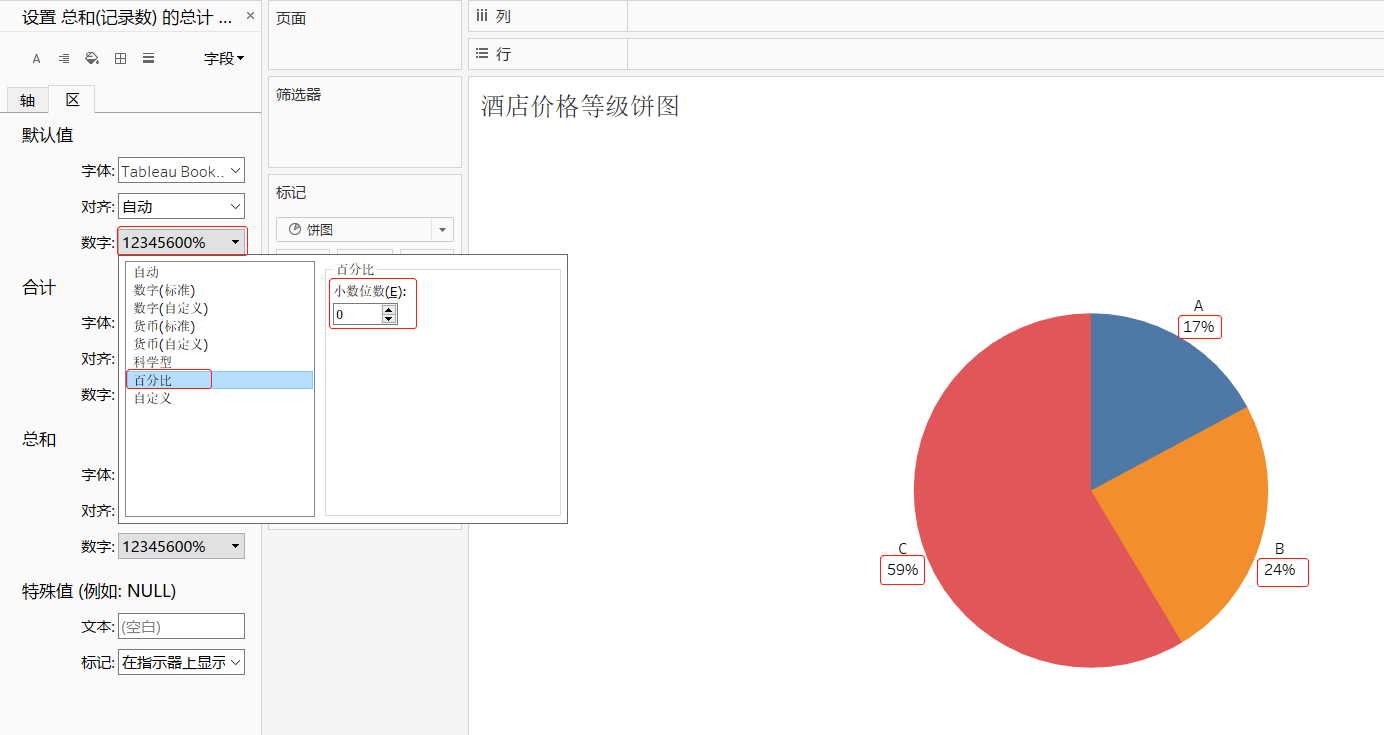Image resolution: width=1384 pixels, height=735 pixels.
Task: Open the shading paint bucket icon
Action: pos(92,59)
